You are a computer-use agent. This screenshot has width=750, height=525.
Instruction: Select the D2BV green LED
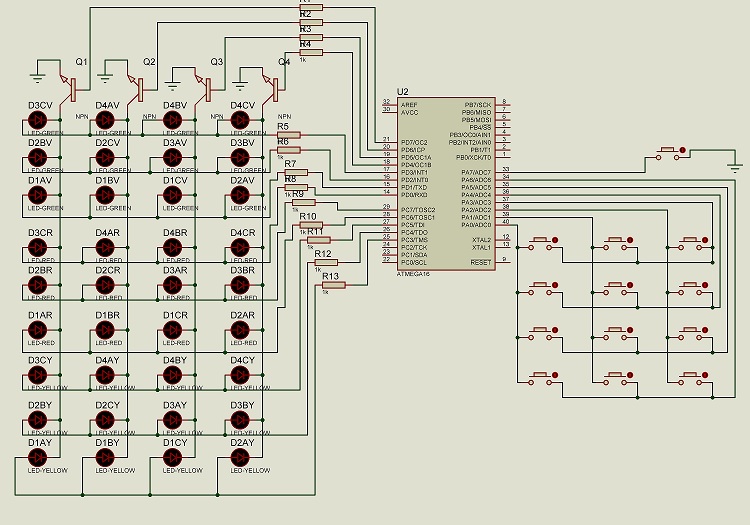pos(37,157)
